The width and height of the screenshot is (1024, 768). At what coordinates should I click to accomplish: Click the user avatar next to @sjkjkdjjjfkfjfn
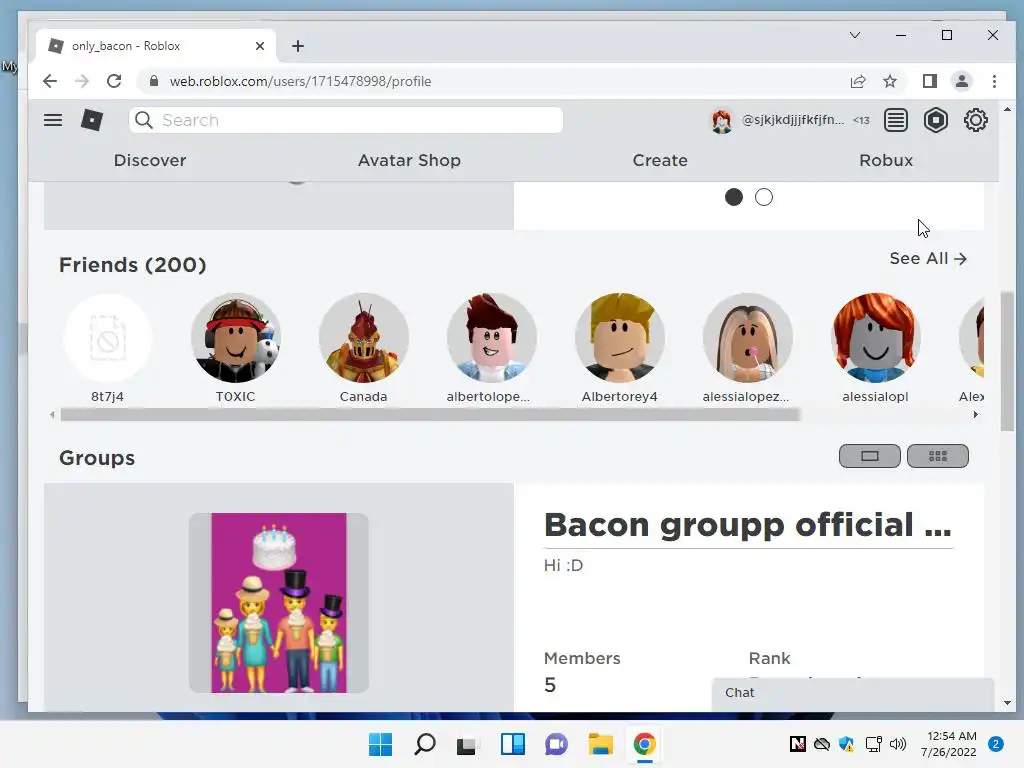point(721,121)
